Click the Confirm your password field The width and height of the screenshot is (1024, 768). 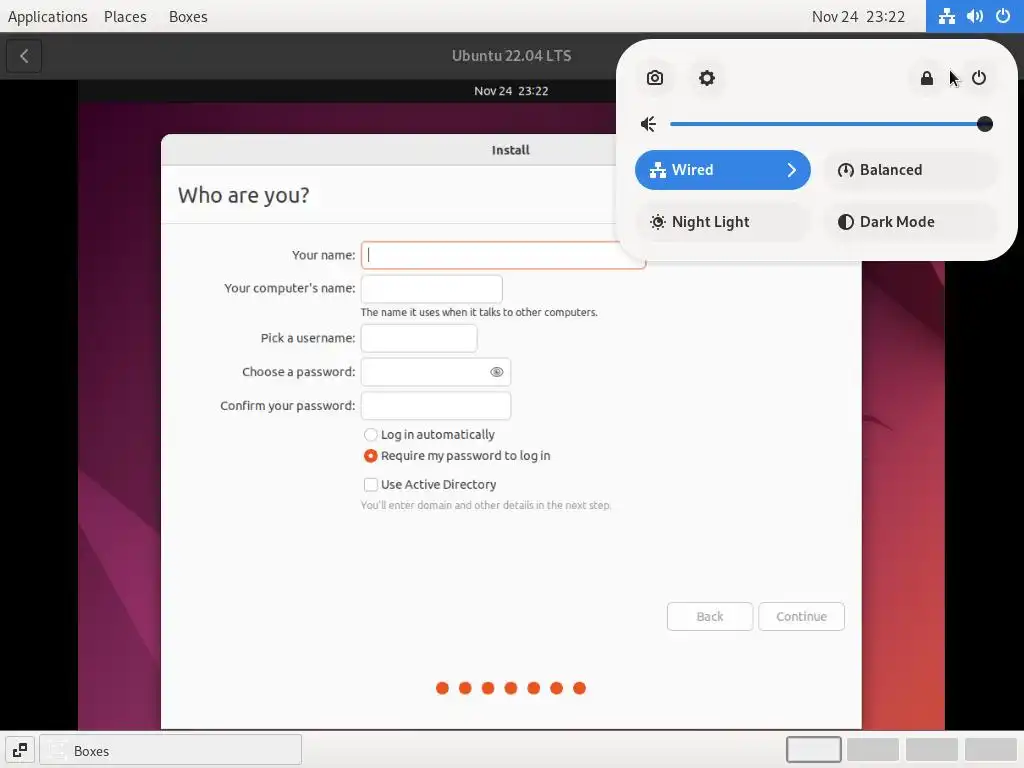pos(436,406)
